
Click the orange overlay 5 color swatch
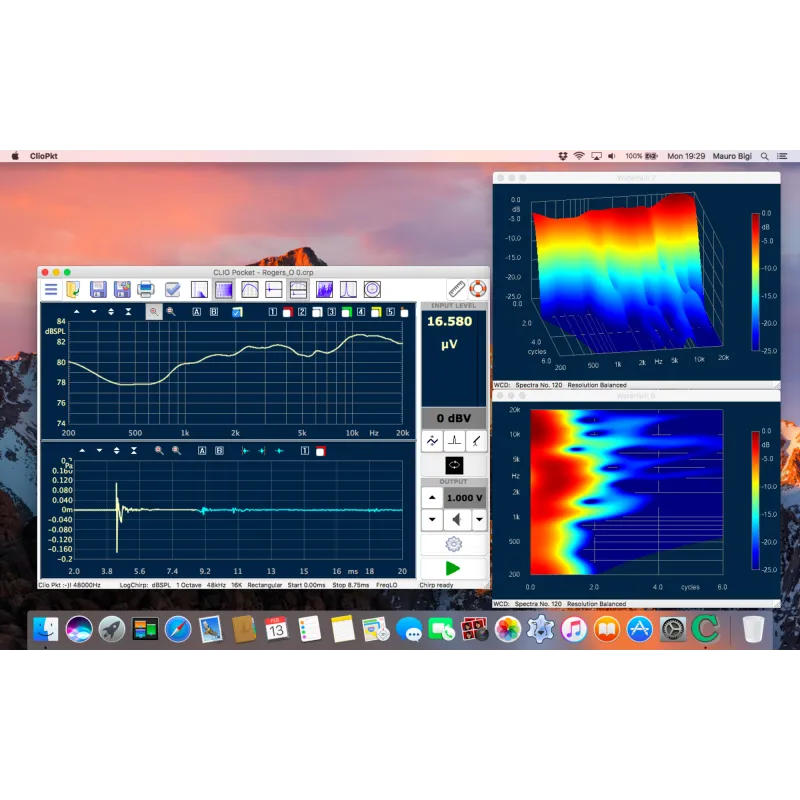click(405, 312)
